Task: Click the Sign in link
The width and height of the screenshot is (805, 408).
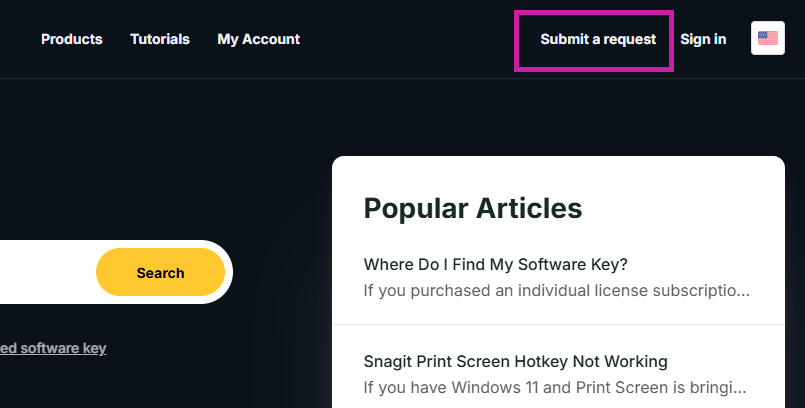Action: click(x=703, y=39)
